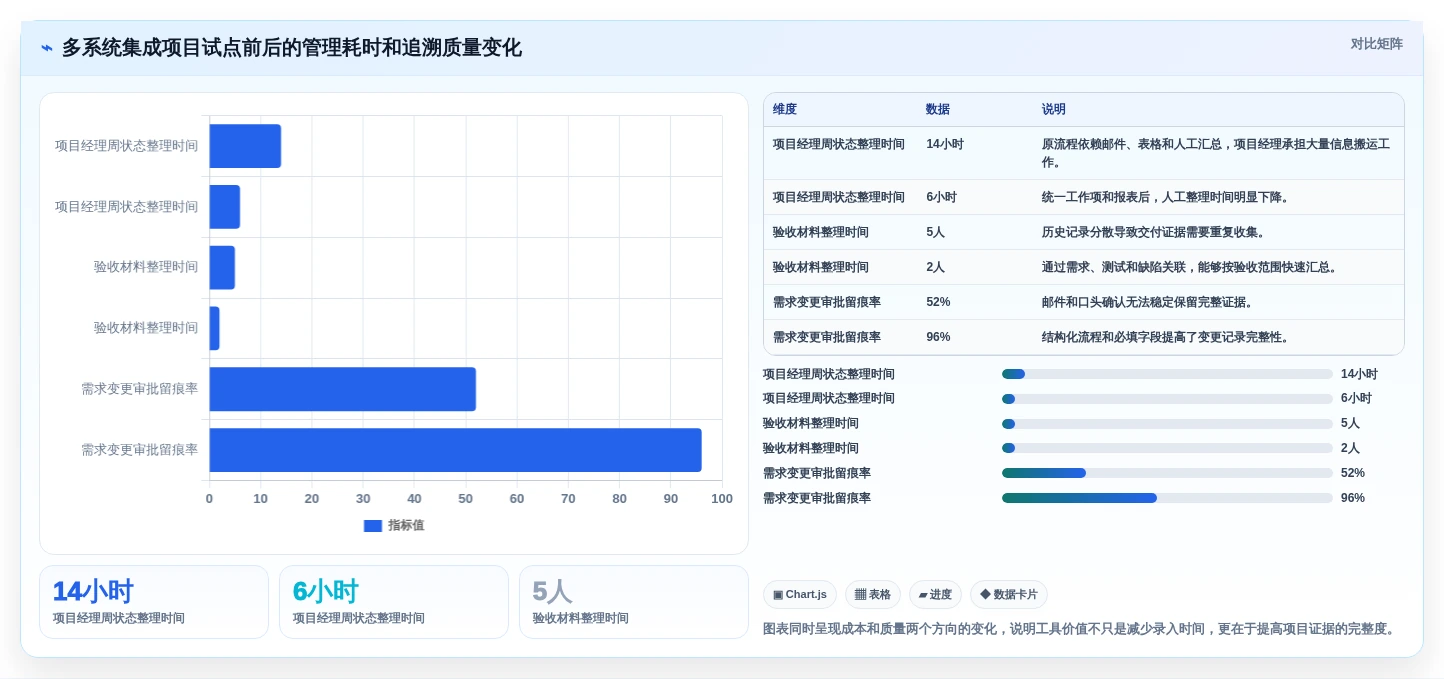Click the progress bar labeled 6小时
Image resolution: width=1444 pixels, height=679 pixels.
pos(1167,399)
